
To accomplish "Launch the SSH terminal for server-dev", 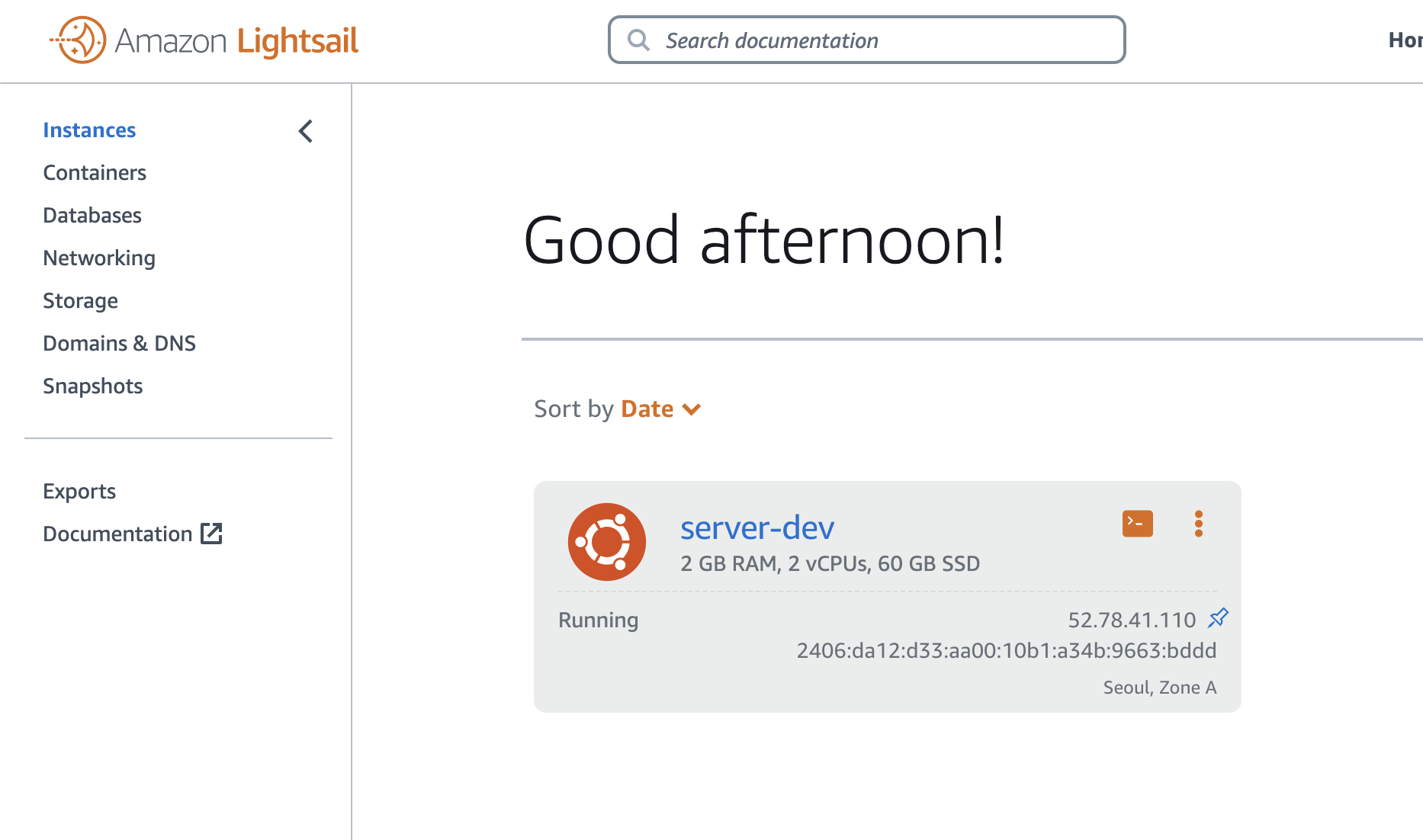I will click(1138, 524).
